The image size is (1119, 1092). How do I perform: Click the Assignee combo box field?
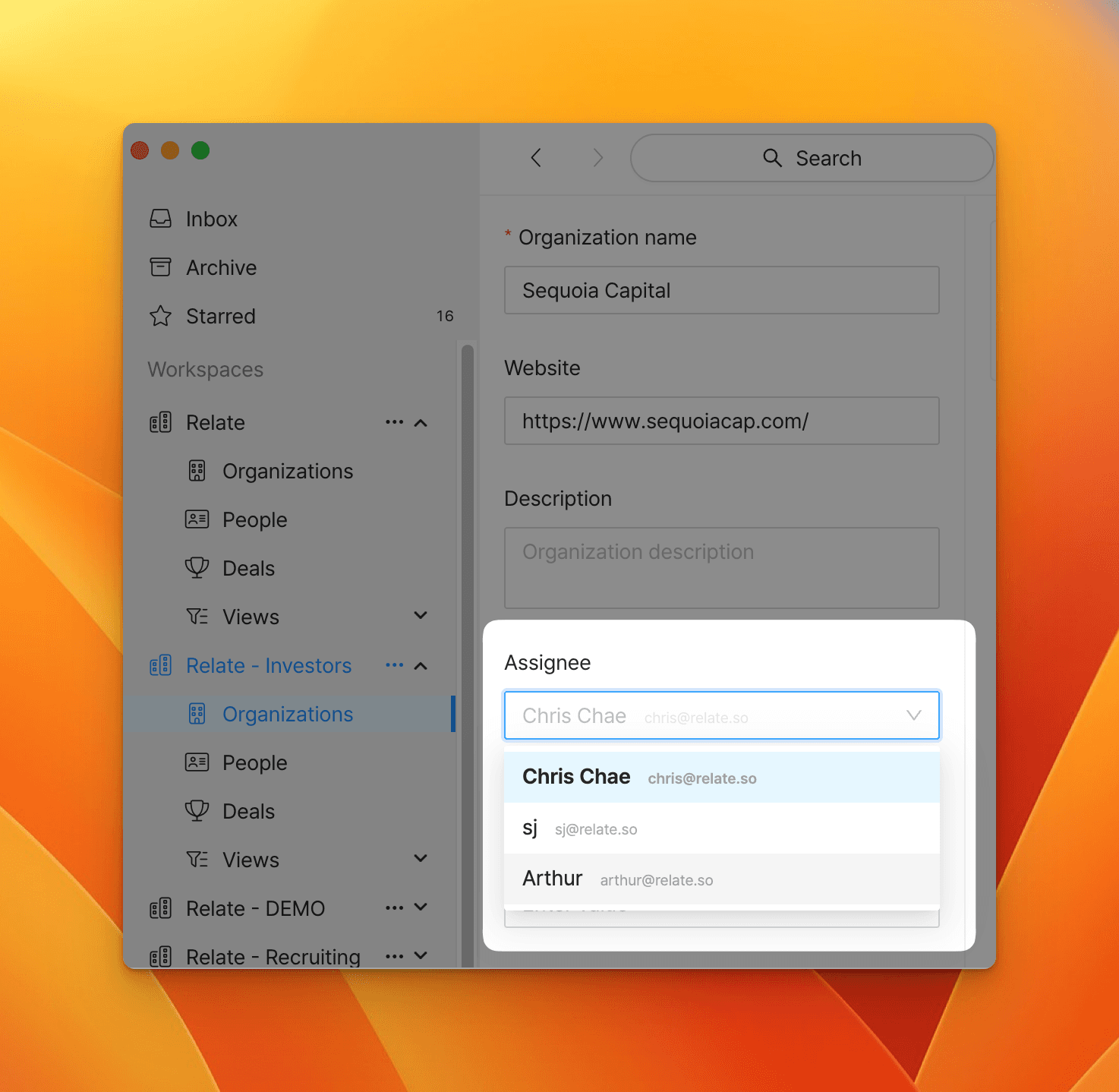click(722, 715)
